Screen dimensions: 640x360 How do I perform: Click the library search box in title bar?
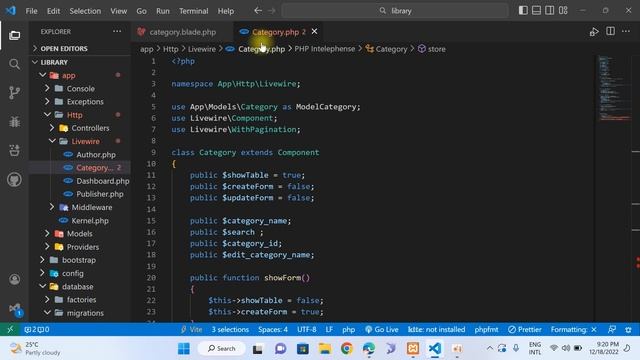(x=395, y=11)
